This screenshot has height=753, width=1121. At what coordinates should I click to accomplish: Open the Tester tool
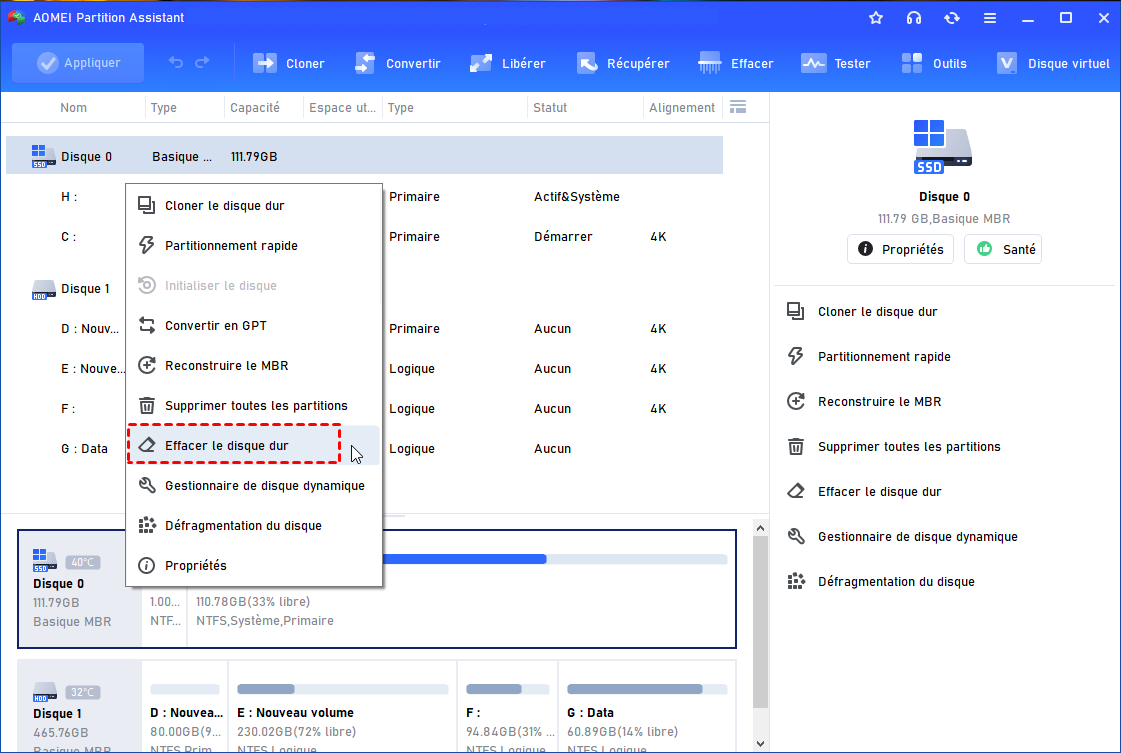point(814,63)
